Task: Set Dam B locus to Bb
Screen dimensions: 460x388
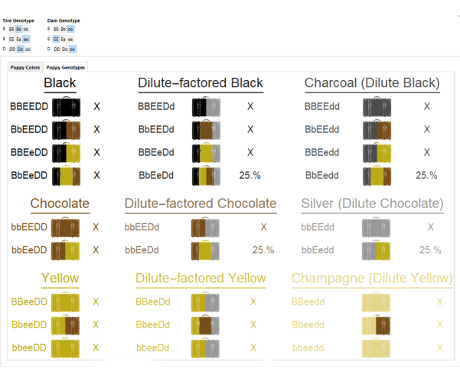Action: 63,29
